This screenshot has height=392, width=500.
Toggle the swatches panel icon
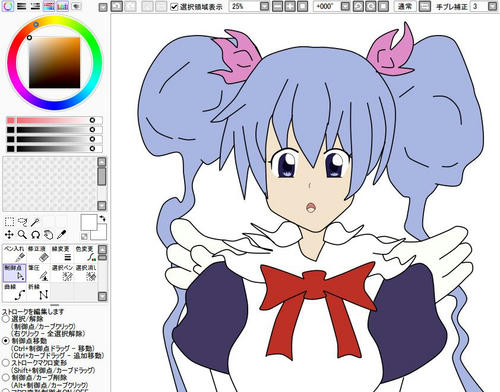pos(62,6)
